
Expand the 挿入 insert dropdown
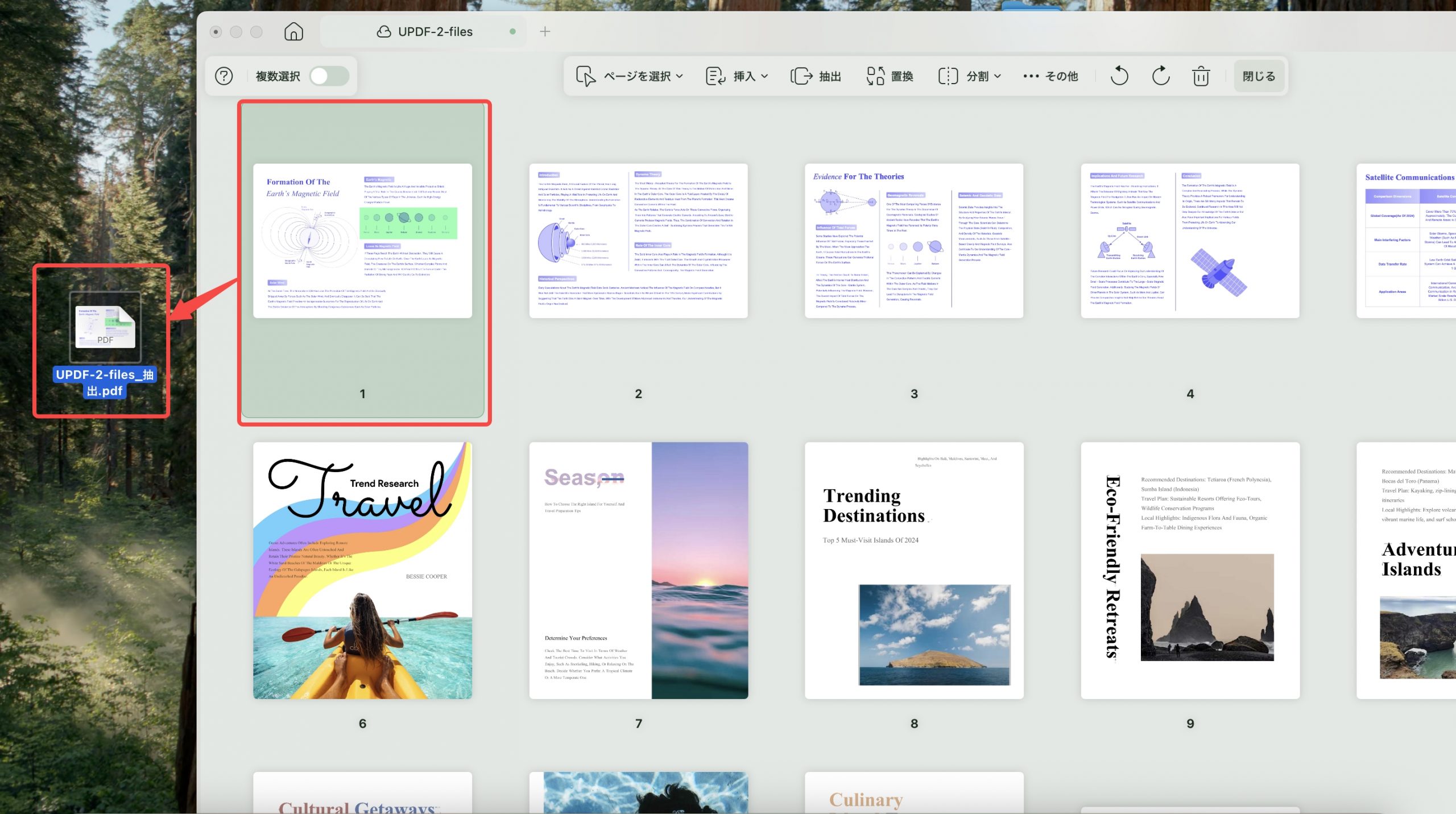point(737,76)
